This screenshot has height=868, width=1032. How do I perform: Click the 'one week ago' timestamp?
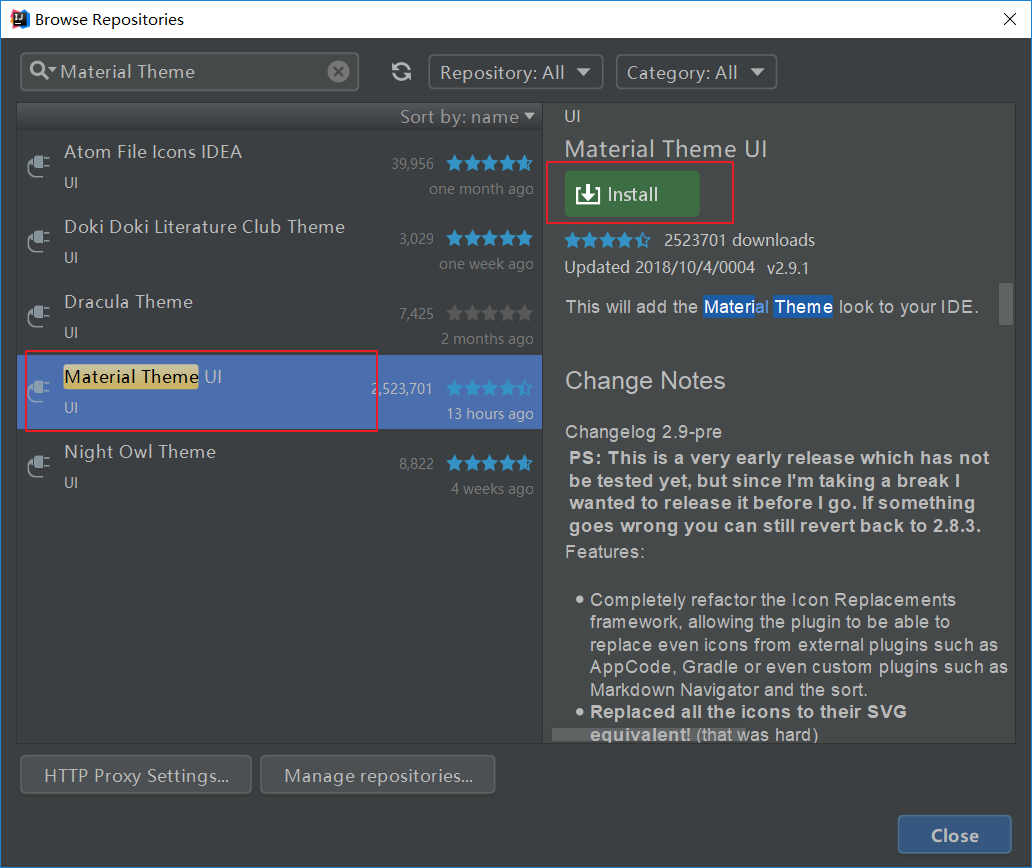tap(486, 264)
